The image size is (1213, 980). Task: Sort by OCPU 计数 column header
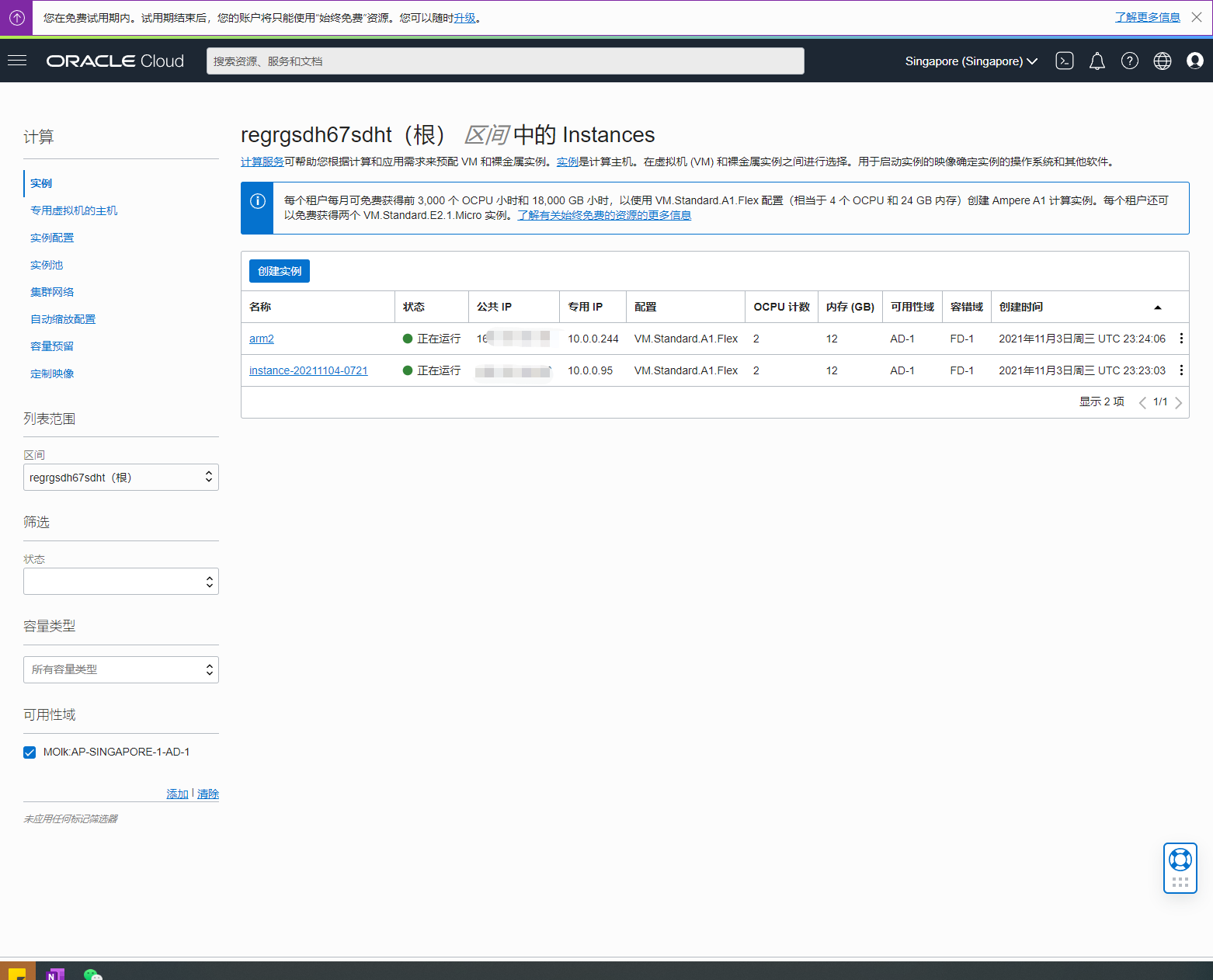(x=781, y=307)
